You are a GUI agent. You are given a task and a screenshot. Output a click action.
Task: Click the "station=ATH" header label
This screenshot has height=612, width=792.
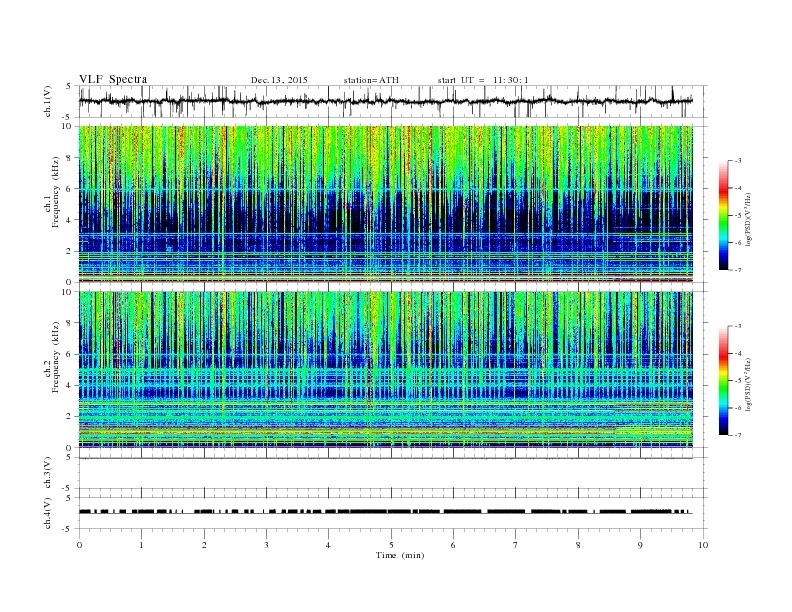(371, 80)
